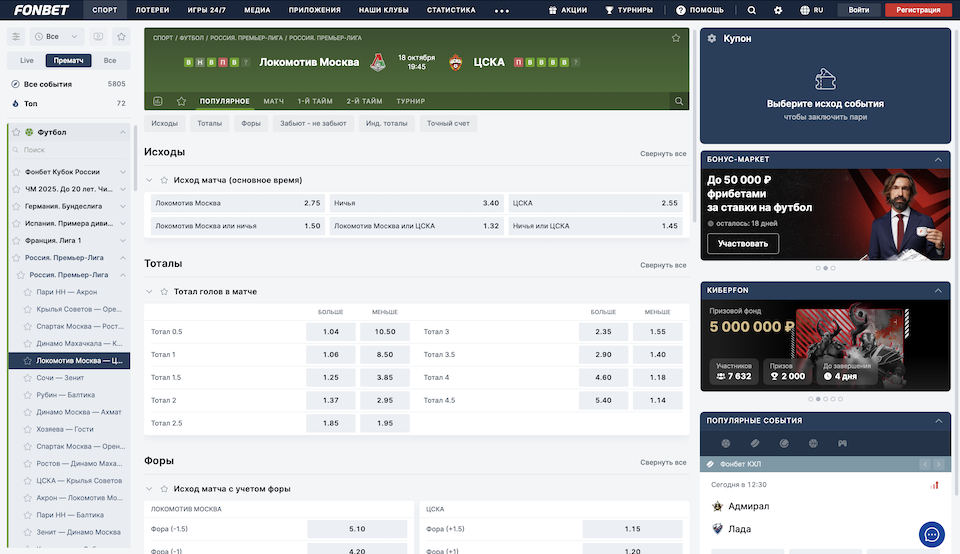Image resolution: width=960 pixels, height=554 pixels.
Task: Star the Сочи — Зенит match
Action: coord(28,378)
